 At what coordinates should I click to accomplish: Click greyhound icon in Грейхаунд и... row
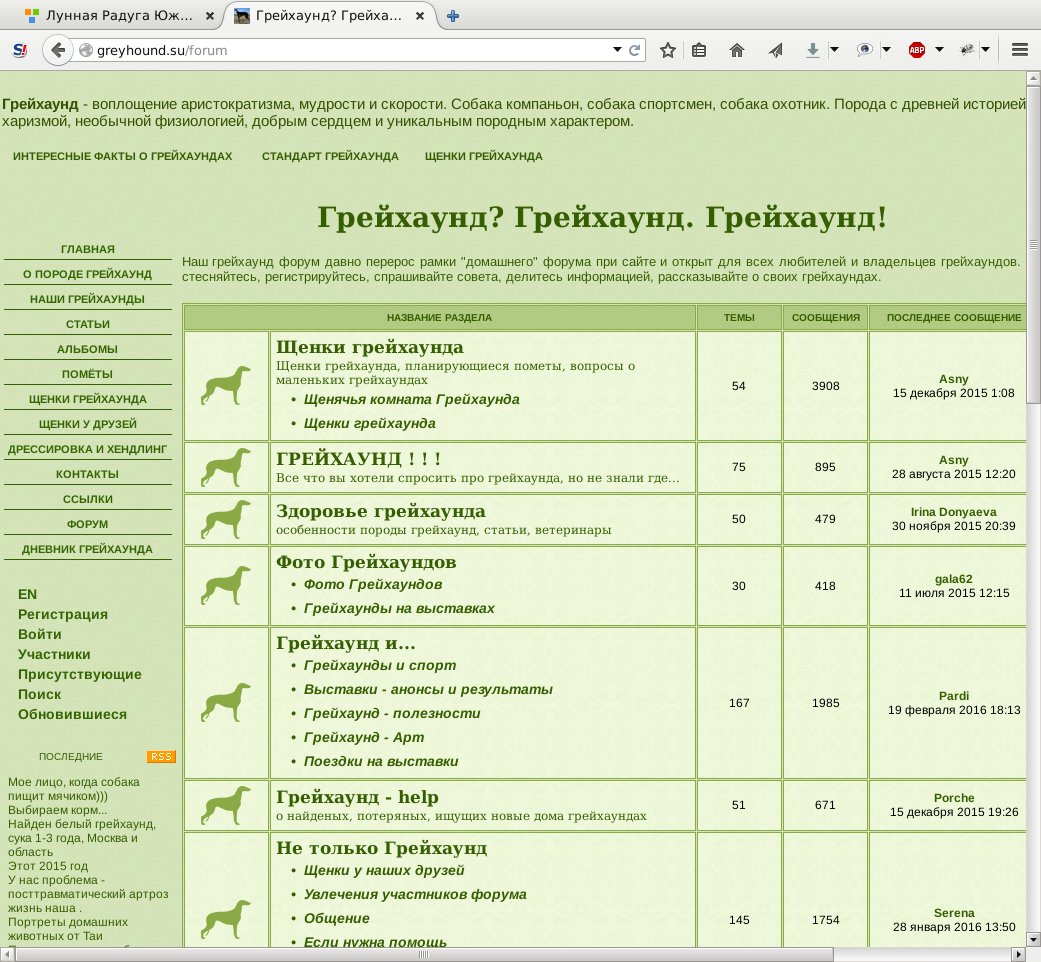point(226,702)
